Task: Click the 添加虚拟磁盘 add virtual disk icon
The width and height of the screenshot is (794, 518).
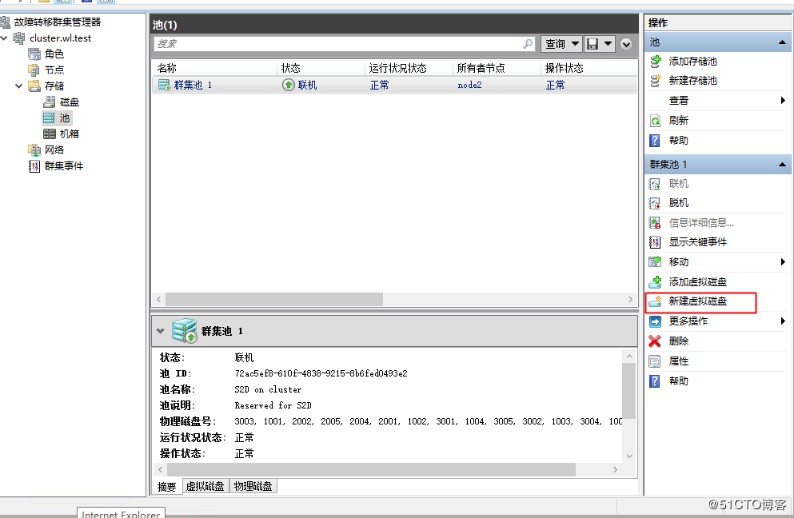Action: tap(655, 282)
